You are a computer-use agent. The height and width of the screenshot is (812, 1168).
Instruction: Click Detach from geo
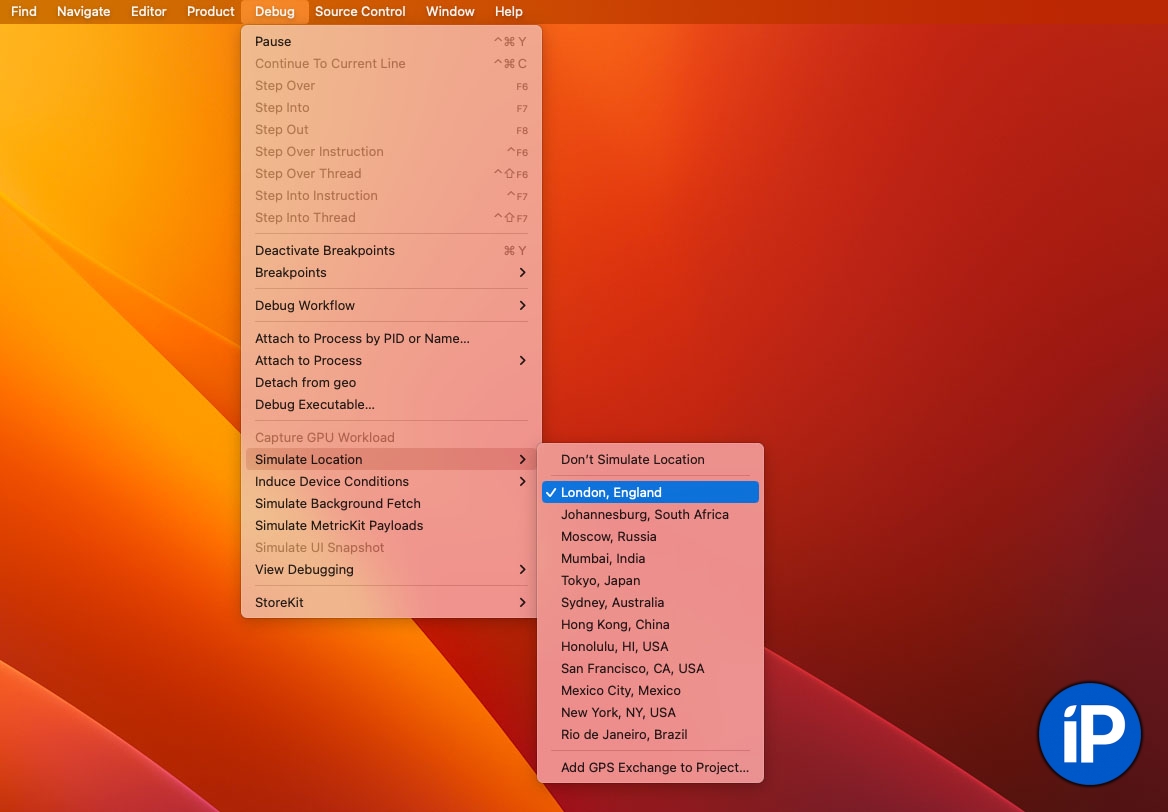point(305,383)
